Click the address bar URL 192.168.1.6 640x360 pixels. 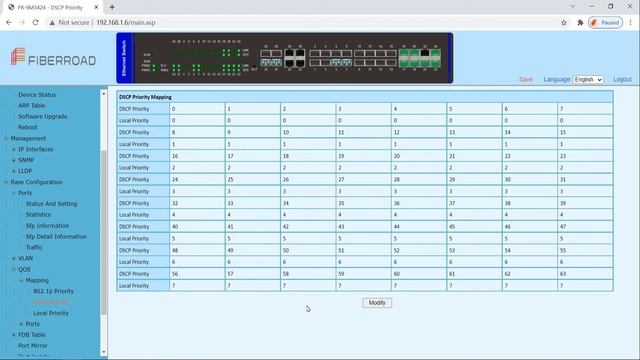pyautogui.click(x=126, y=22)
